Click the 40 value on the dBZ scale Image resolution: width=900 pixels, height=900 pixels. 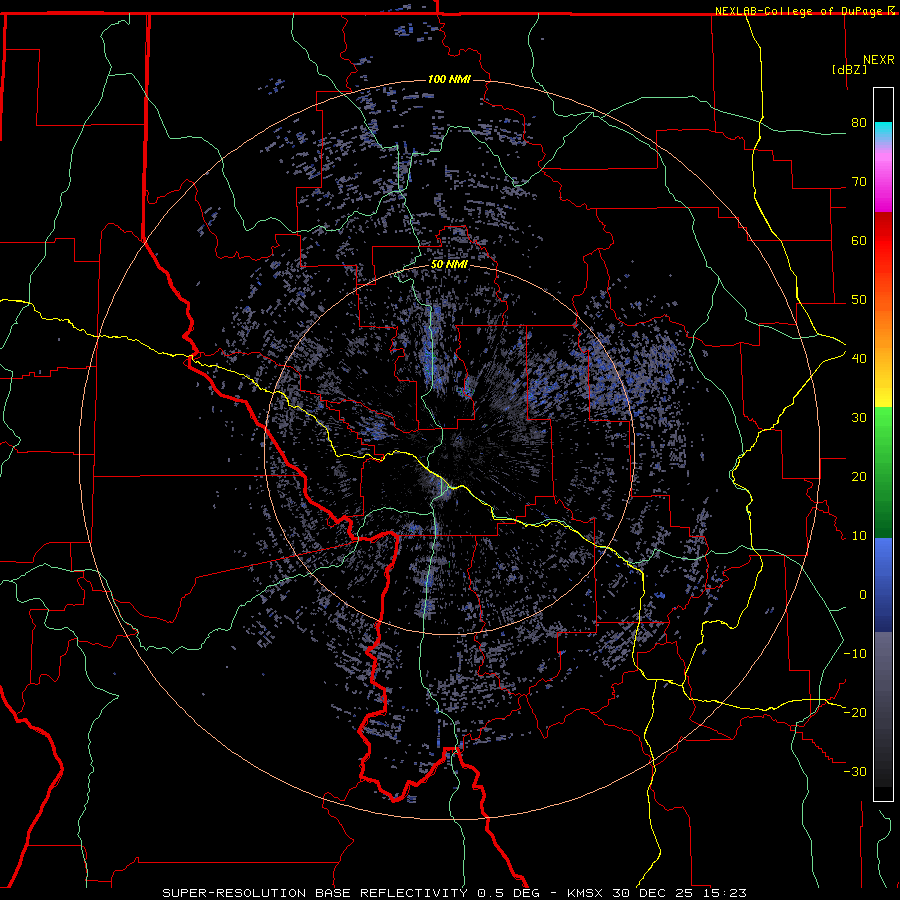[859, 359]
